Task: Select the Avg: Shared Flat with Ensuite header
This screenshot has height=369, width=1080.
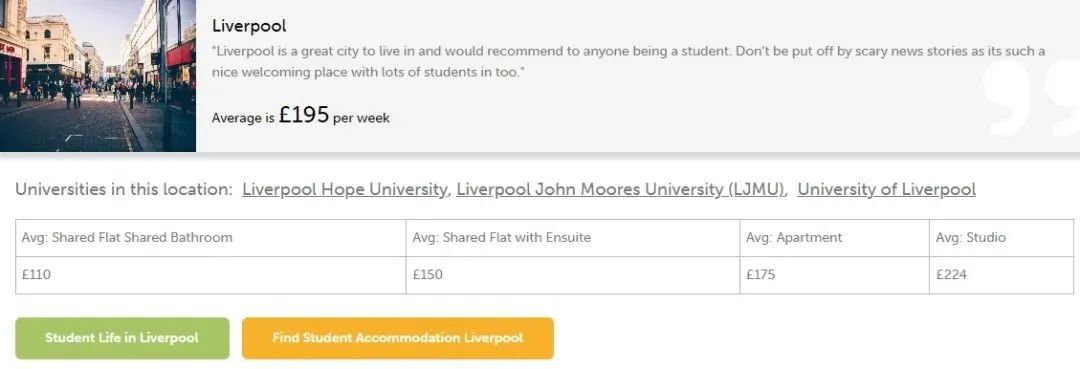Action: 573,238
